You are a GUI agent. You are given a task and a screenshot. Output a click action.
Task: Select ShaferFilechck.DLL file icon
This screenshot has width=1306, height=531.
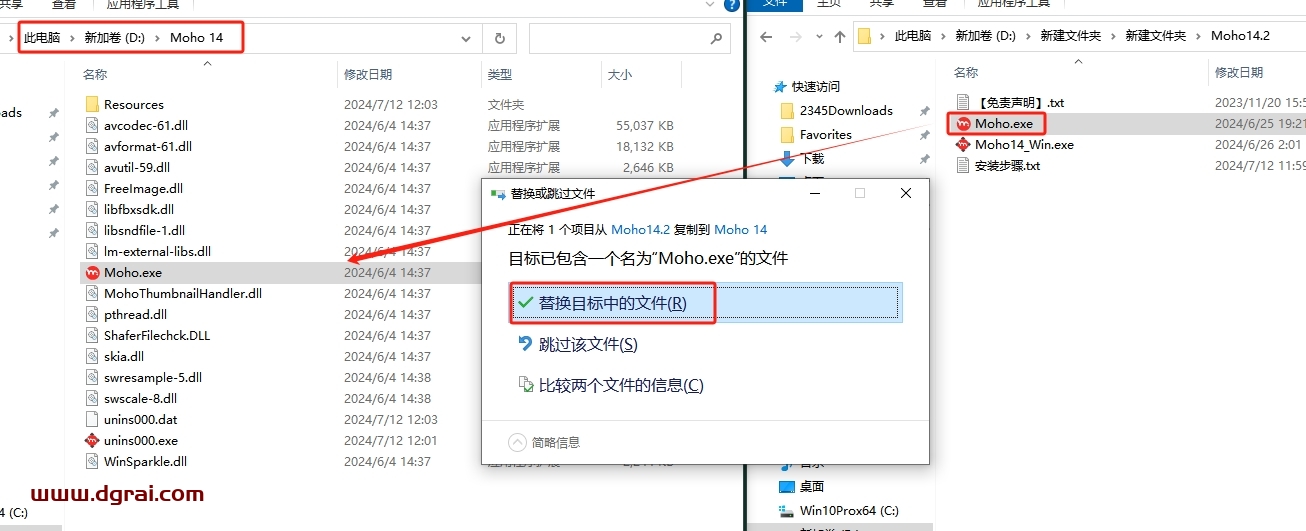tap(92, 335)
